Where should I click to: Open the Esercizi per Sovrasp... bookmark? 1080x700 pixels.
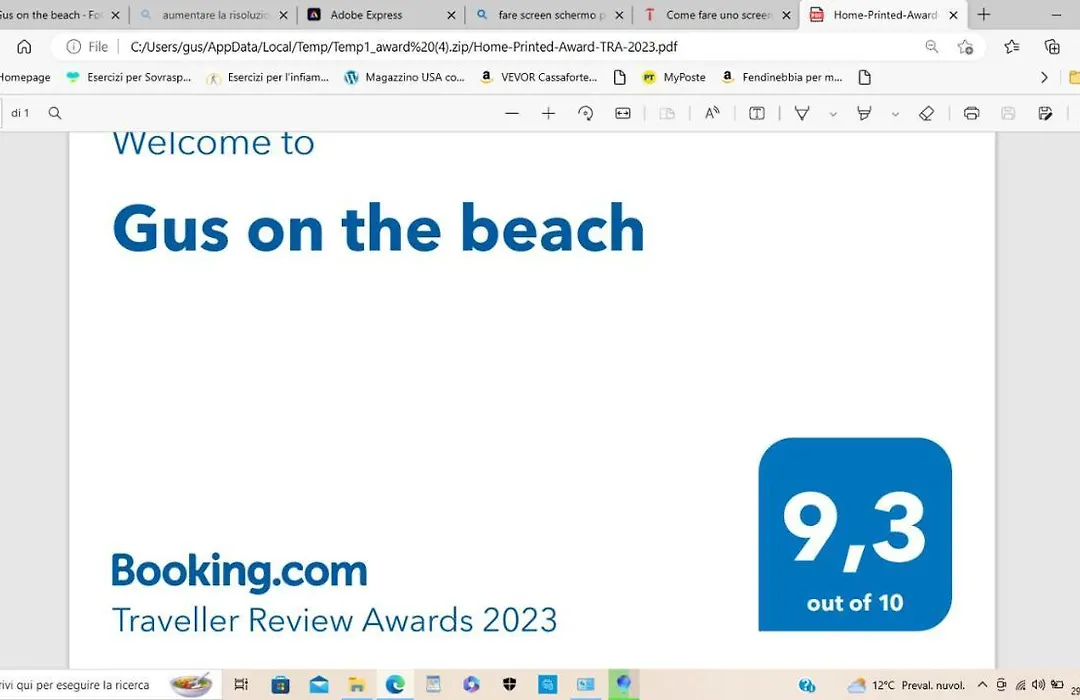click(128, 77)
